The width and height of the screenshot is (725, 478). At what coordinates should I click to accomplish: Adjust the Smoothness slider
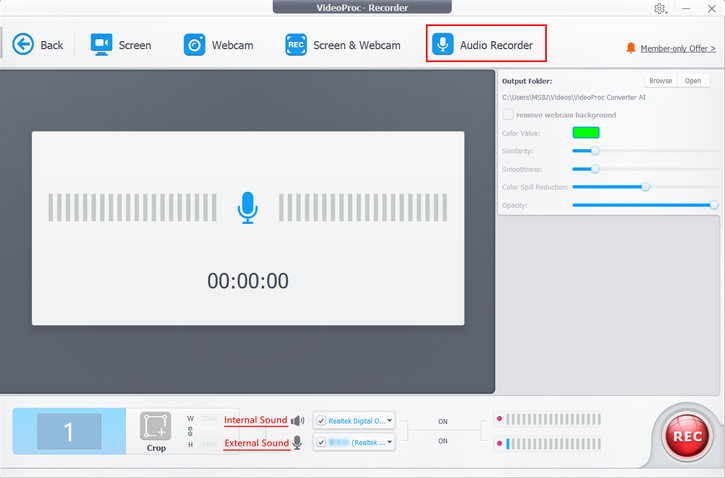(645, 169)
